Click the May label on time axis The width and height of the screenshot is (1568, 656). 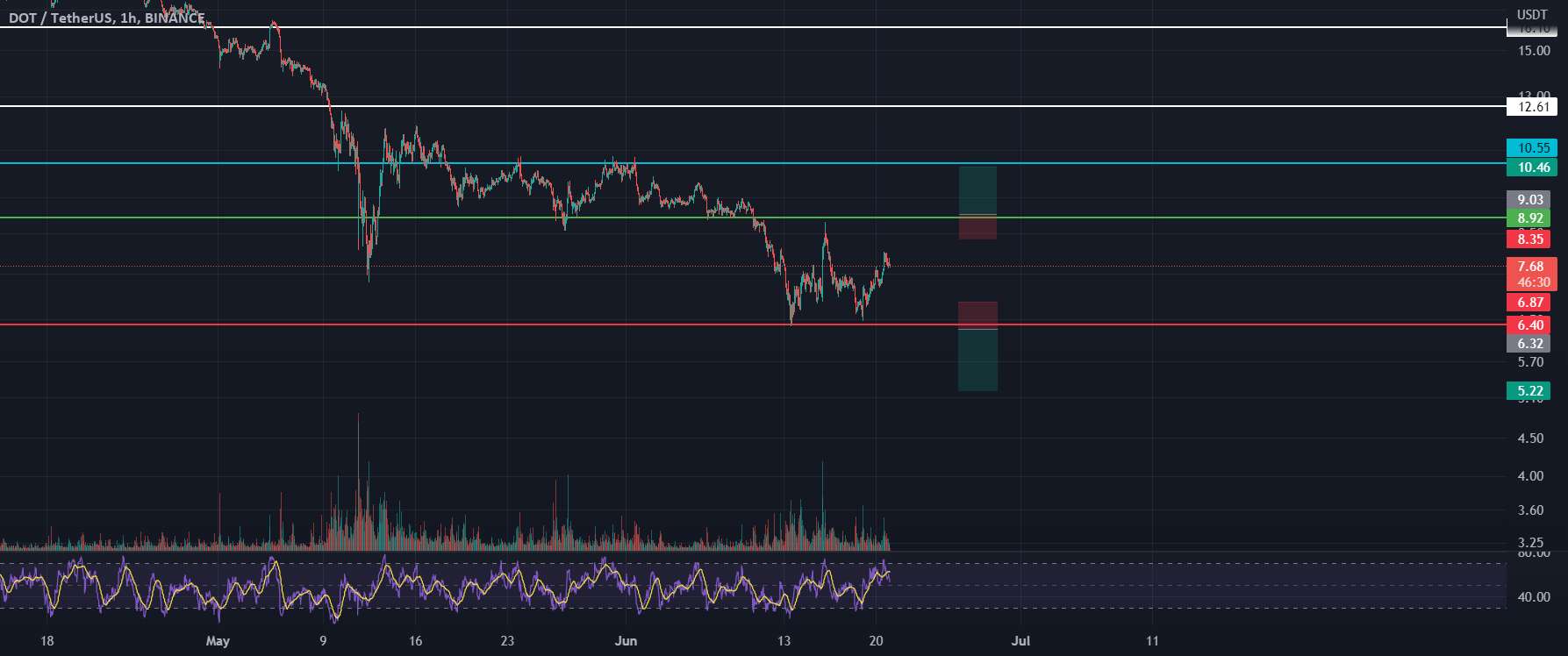tap(218, 641)
